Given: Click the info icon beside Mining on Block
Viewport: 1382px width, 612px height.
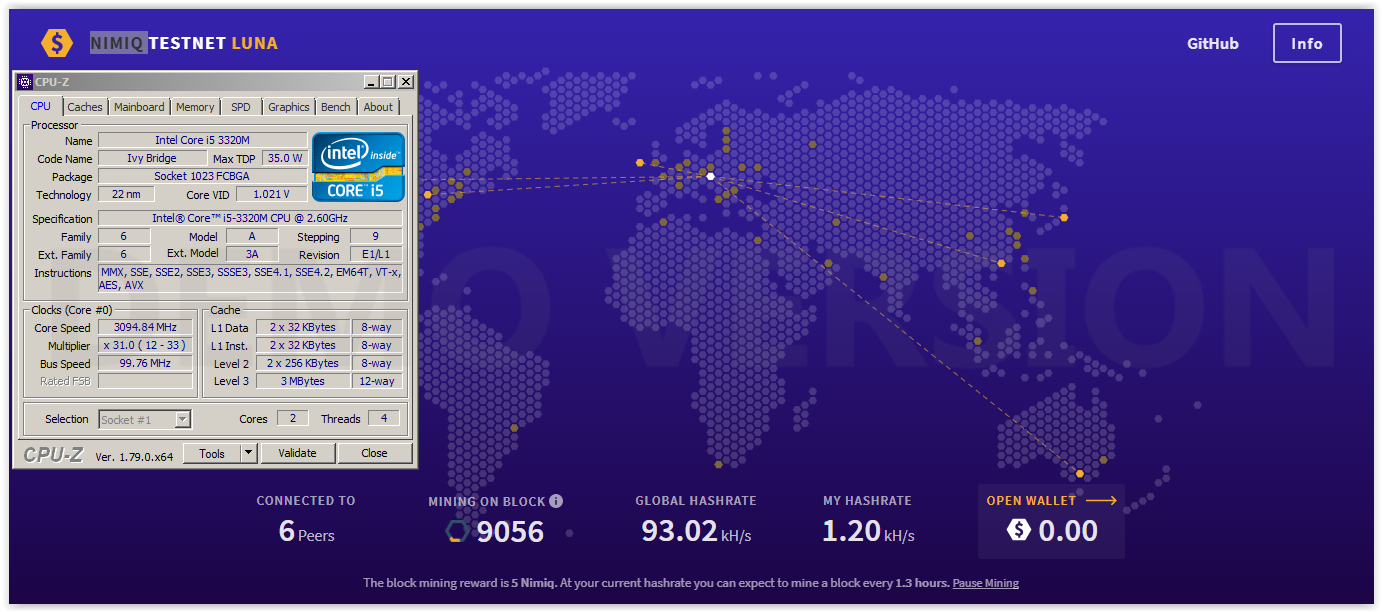Looking at the screenshot, I should 556,501.
